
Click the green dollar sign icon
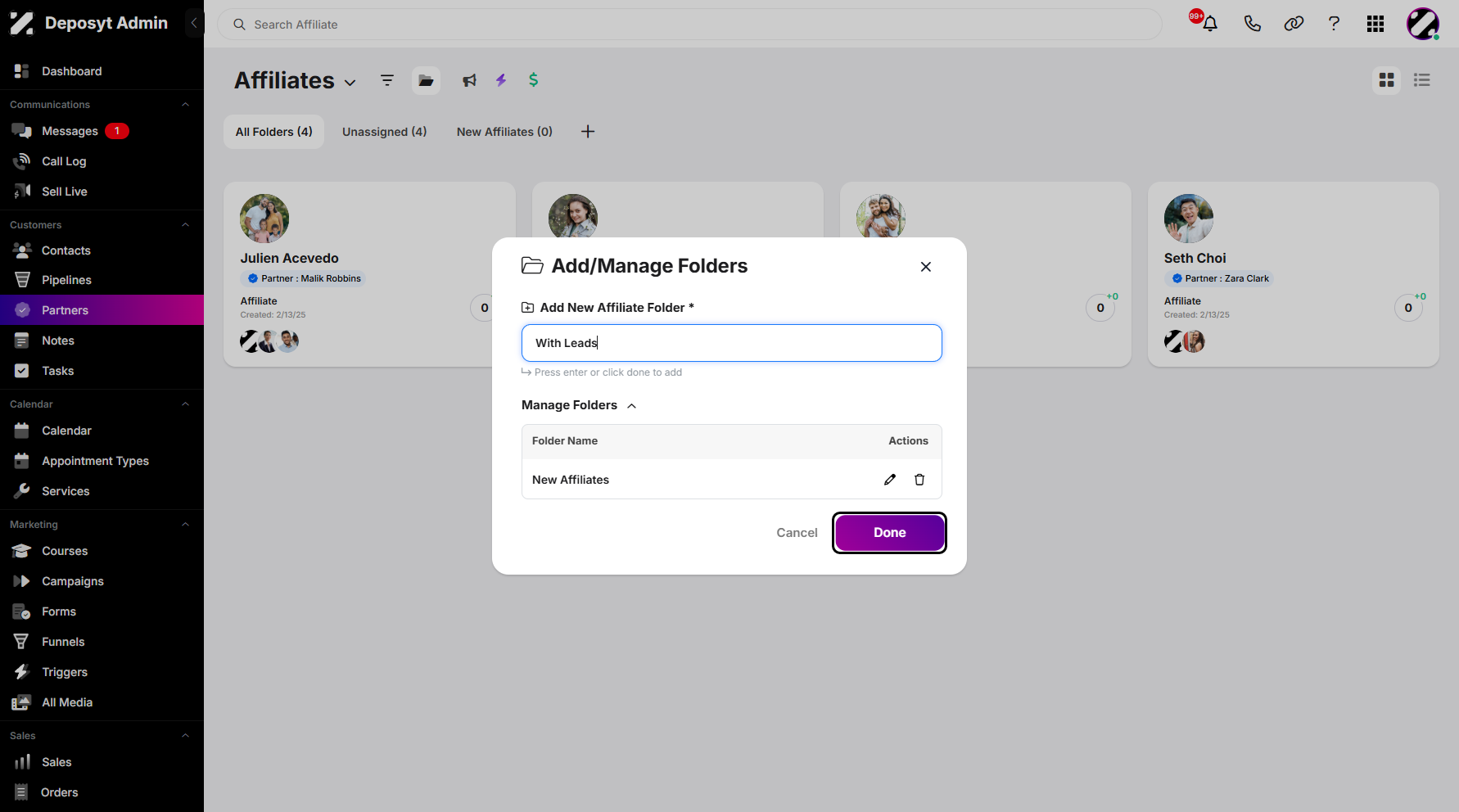pos(534,79)
